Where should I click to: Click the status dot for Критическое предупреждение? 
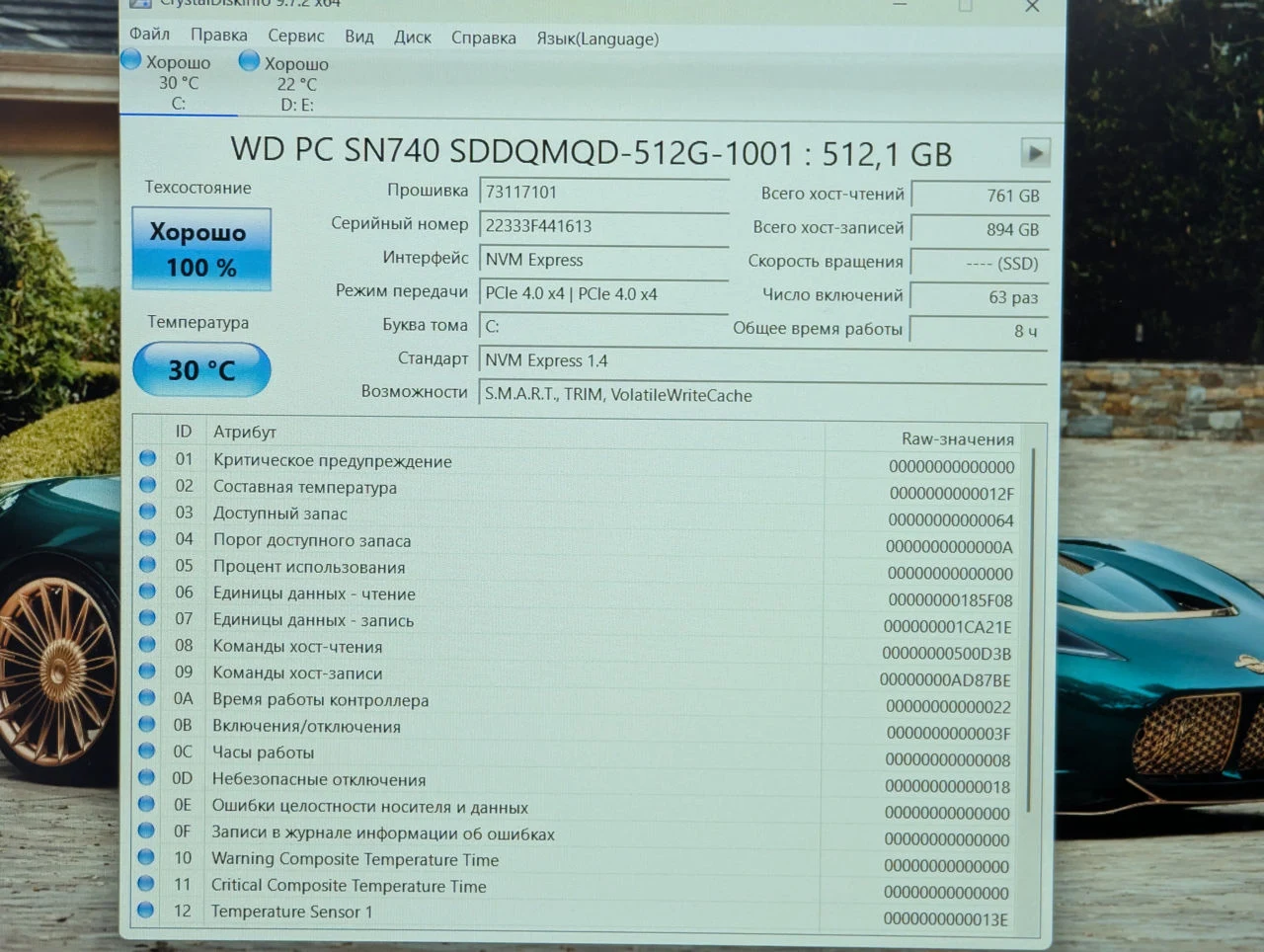pyautogui.click(x=148, y=458)
